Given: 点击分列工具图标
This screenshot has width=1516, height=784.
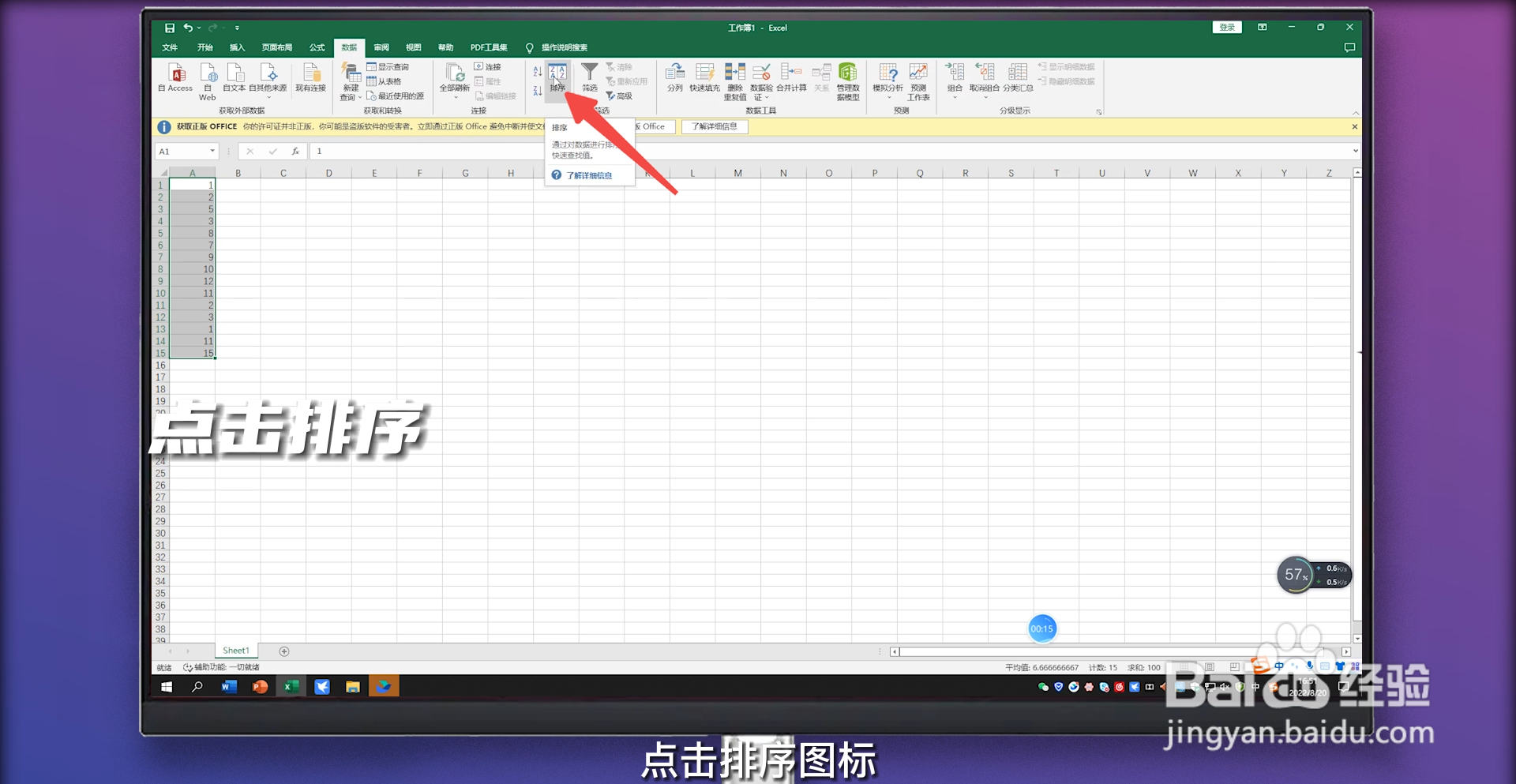Looking at the screenshot, I should 674,79.
